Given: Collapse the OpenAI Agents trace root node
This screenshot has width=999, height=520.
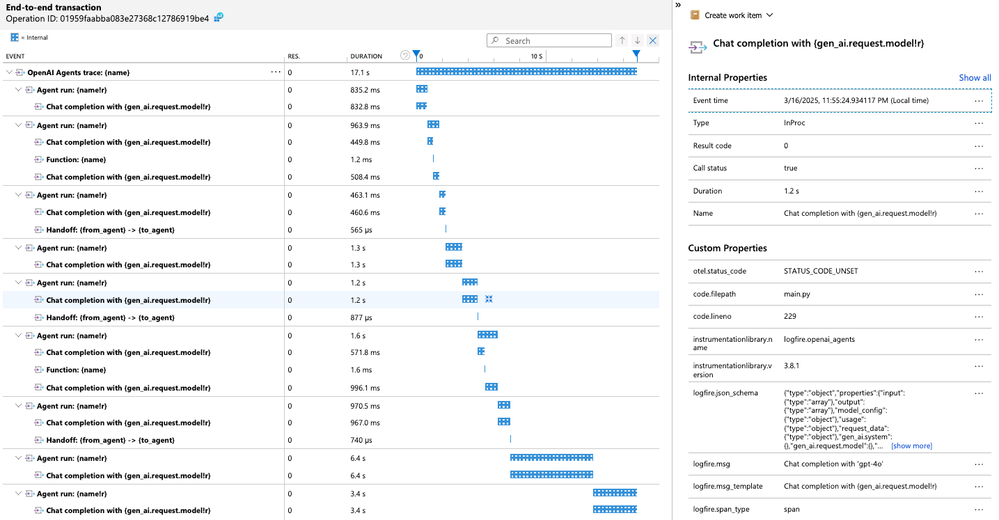Looking at the screenshot, I should (x=9, y=73).
